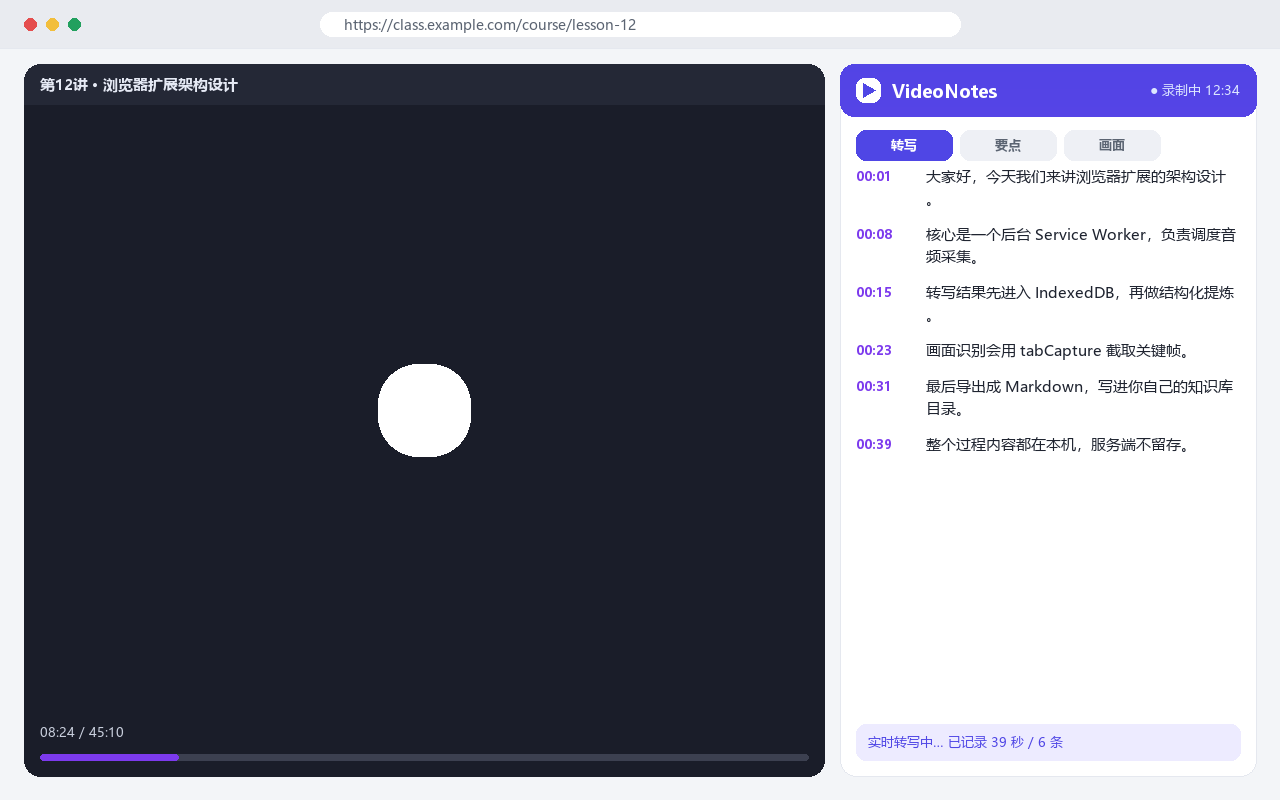The image size is (1280, 800).
Task: Click the 实时转写中 status bar
Action: coord(1048,742)
